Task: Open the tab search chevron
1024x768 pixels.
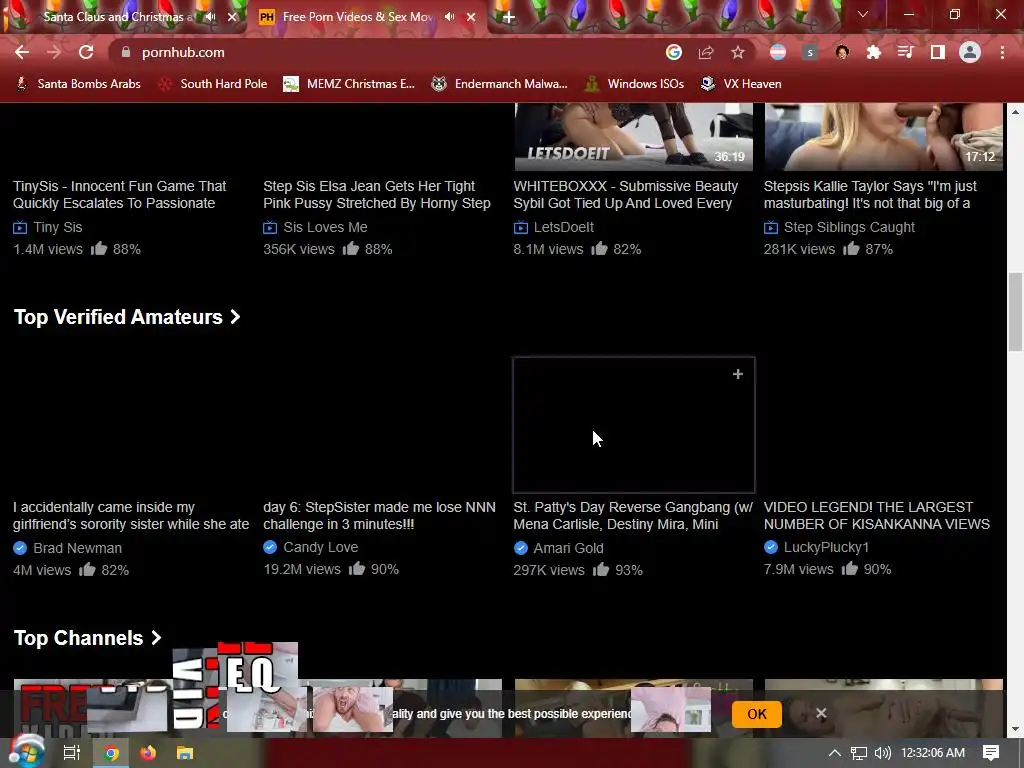Action: pos(863,14)
